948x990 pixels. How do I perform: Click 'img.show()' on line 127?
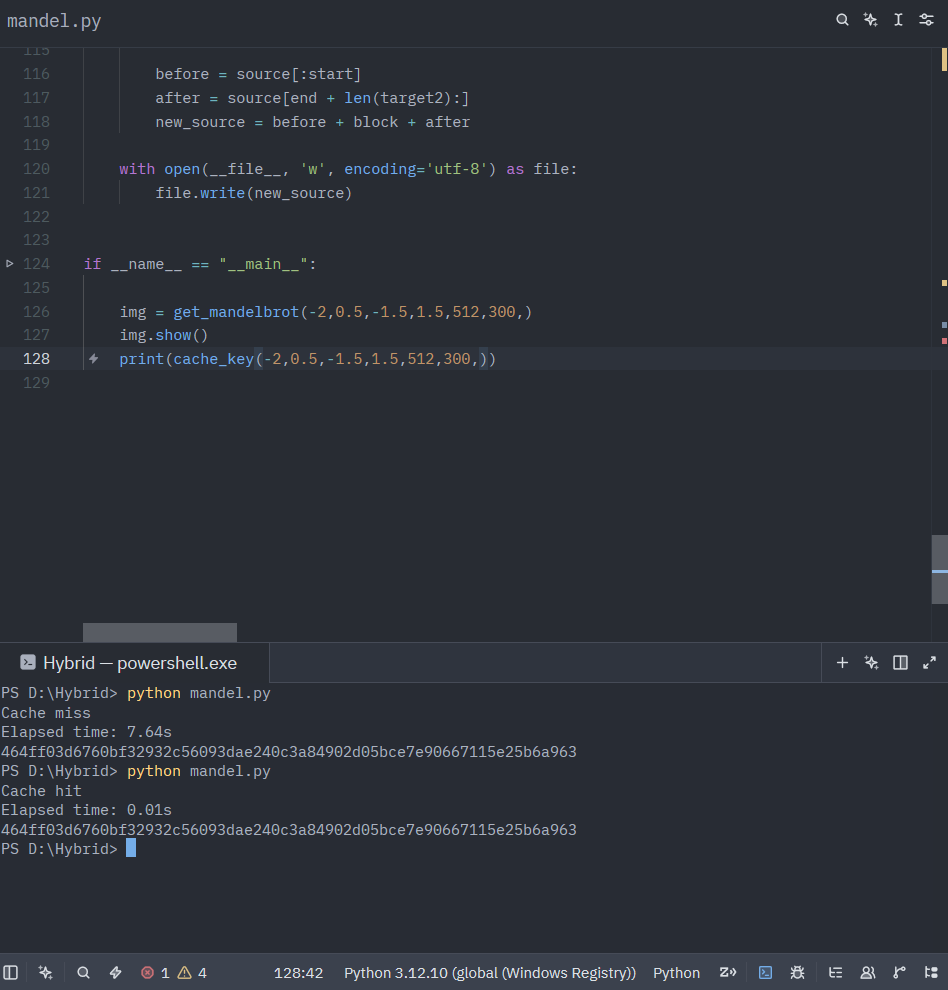click(x=164, y=335)
